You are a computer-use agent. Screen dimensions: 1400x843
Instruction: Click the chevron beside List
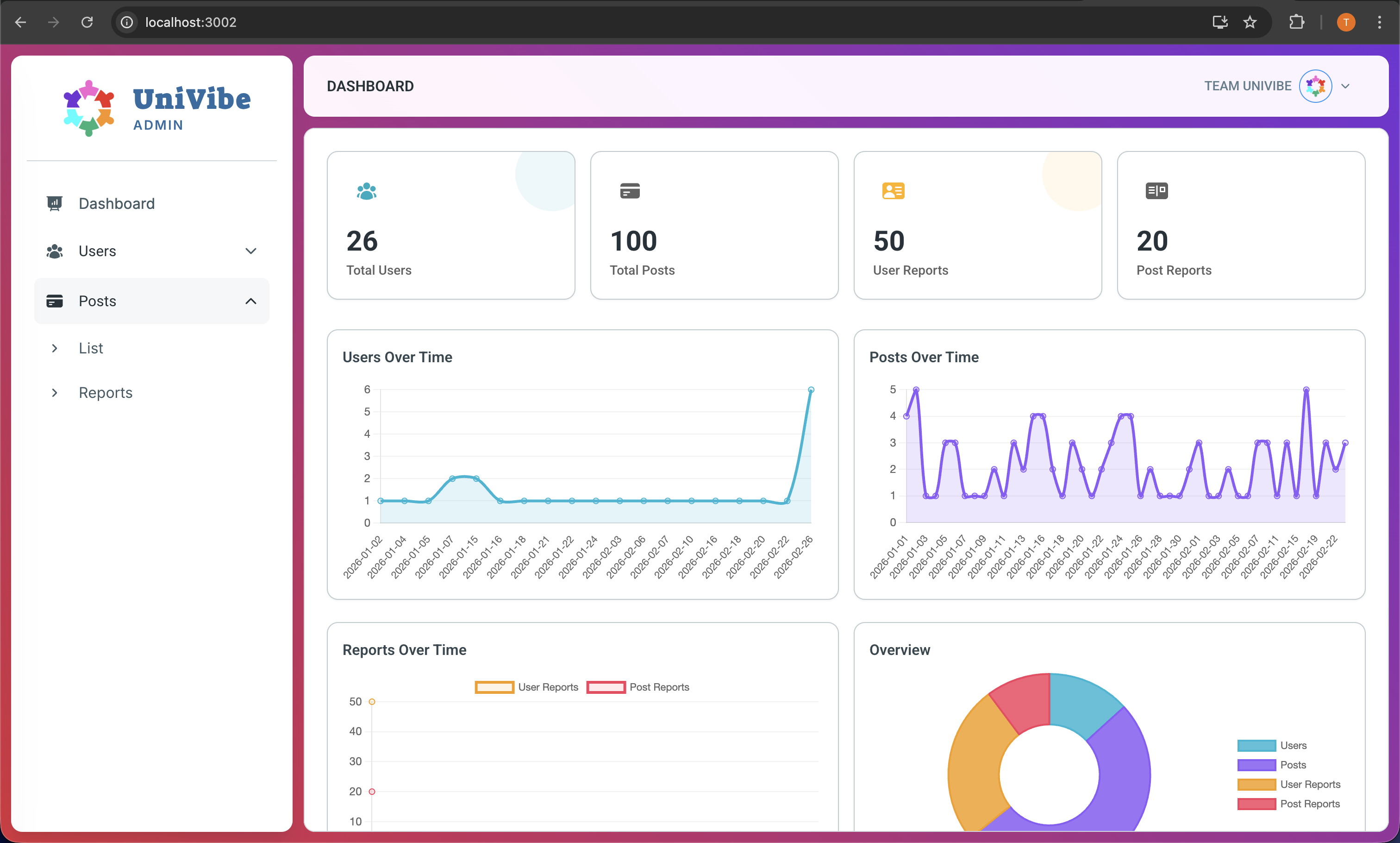coord(55,348)
